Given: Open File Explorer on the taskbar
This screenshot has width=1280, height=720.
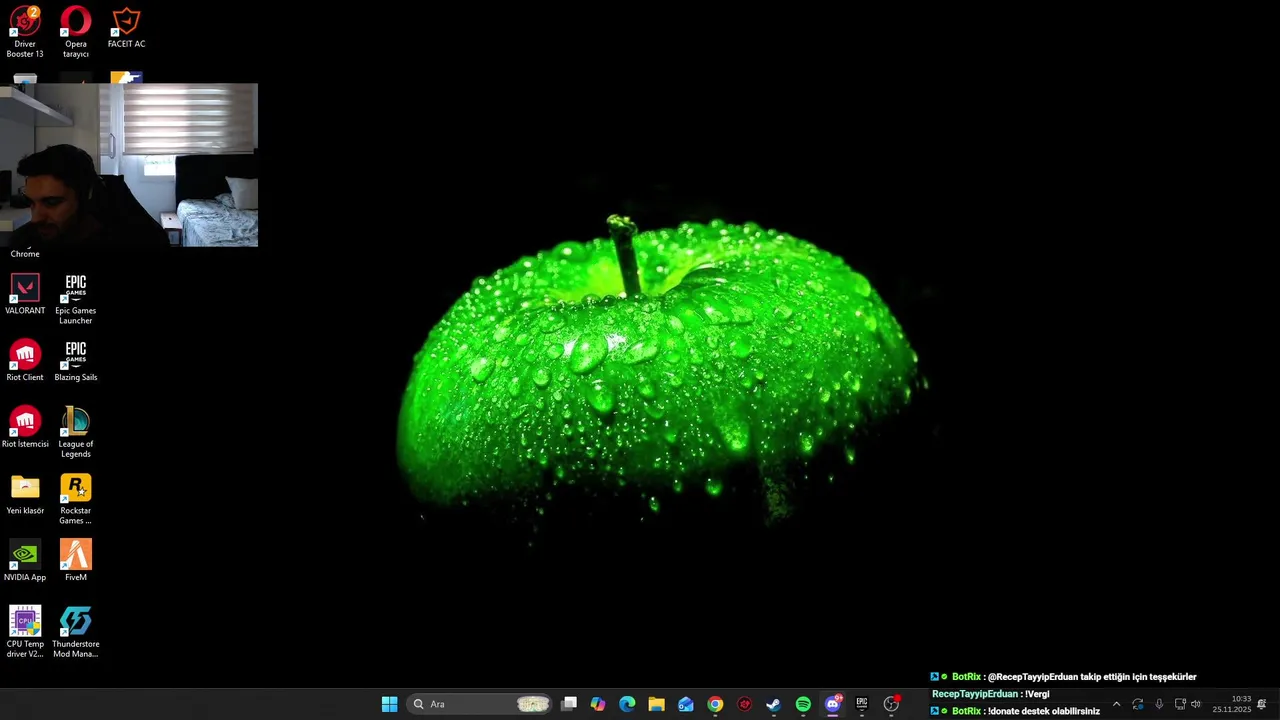Looking at the screenshot, I should [x=656, y=704].
